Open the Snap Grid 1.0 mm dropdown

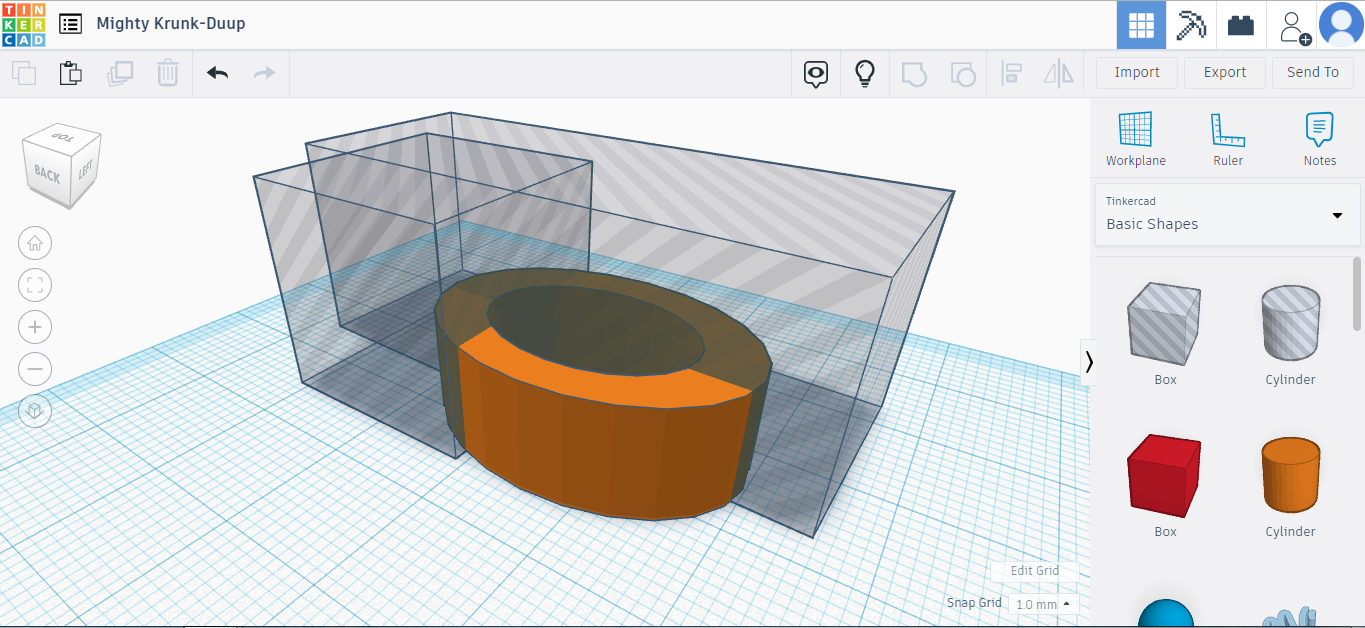[1043, 604]
